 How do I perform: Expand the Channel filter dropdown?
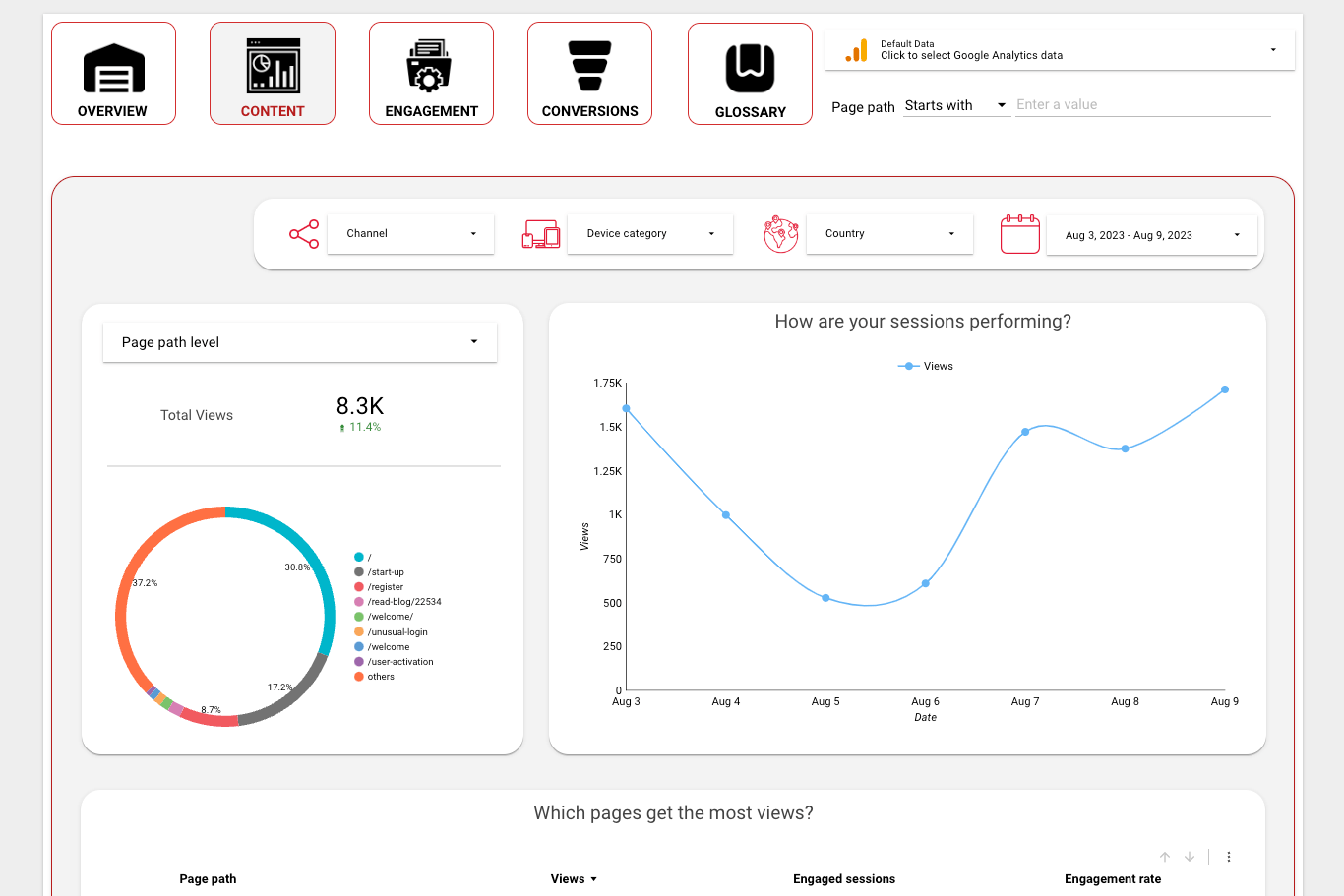410,233
